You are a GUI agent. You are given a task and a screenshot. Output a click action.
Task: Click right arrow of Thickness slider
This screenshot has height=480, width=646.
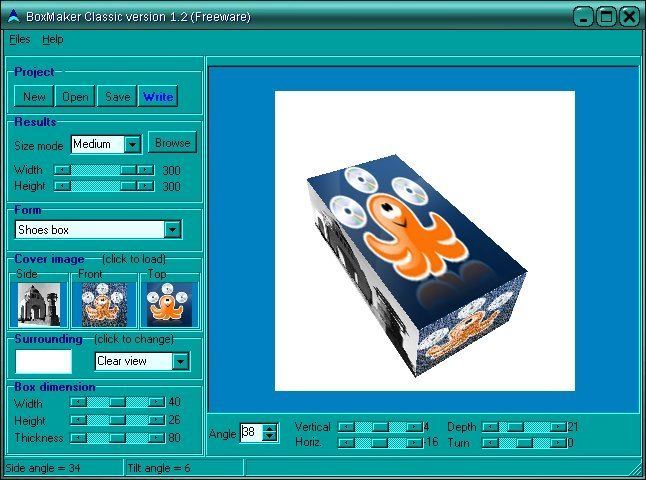point(157,438)
